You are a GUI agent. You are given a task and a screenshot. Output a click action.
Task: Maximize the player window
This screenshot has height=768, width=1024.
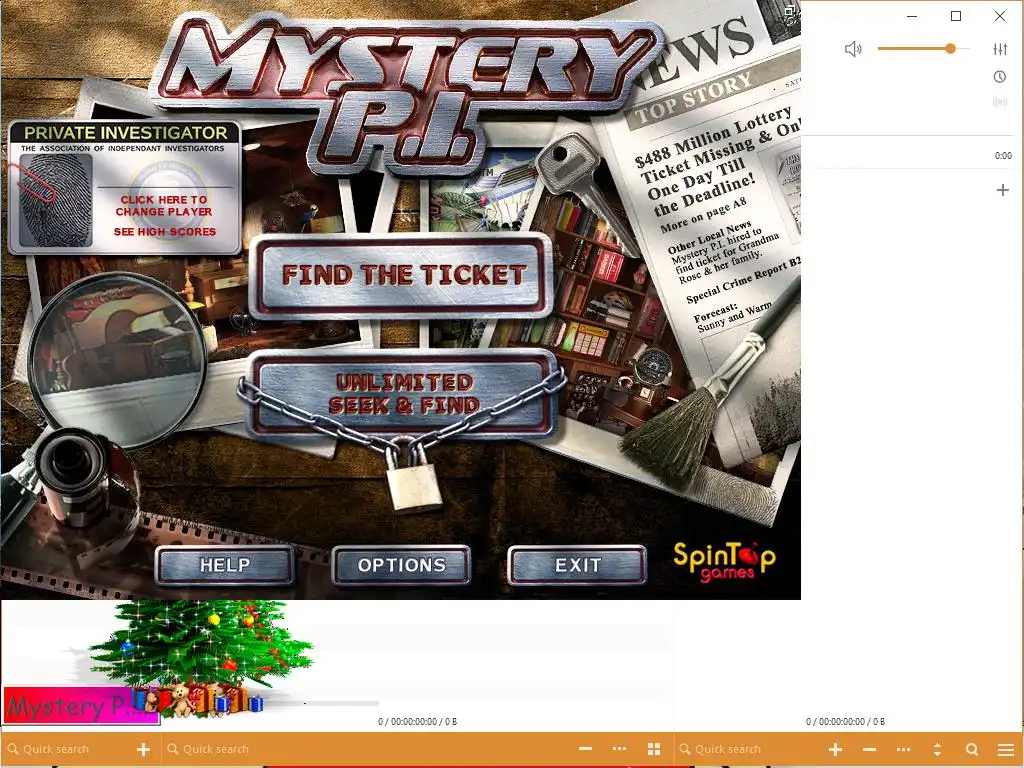[956, 16]
